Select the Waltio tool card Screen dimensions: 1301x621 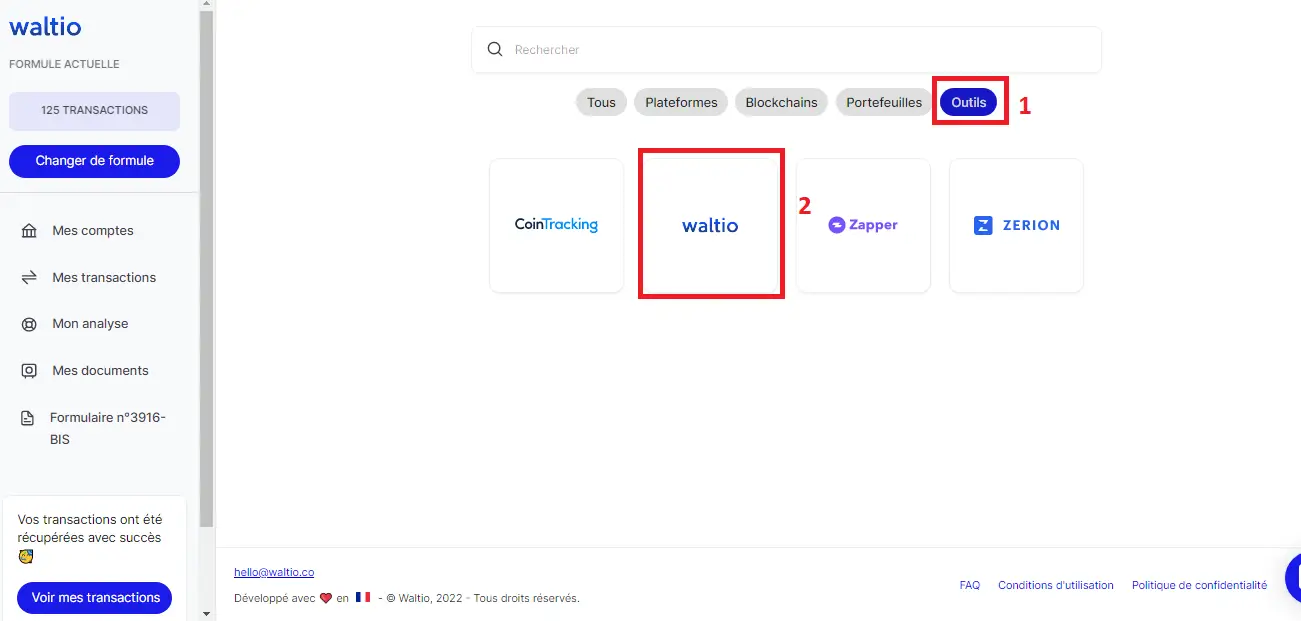tap(710, 225)
